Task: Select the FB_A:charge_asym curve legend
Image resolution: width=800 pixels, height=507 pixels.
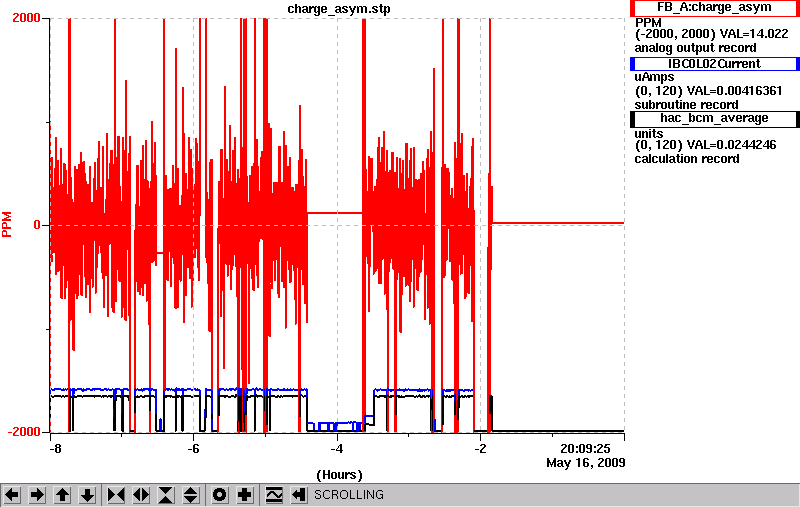Action: coord(714,8)
